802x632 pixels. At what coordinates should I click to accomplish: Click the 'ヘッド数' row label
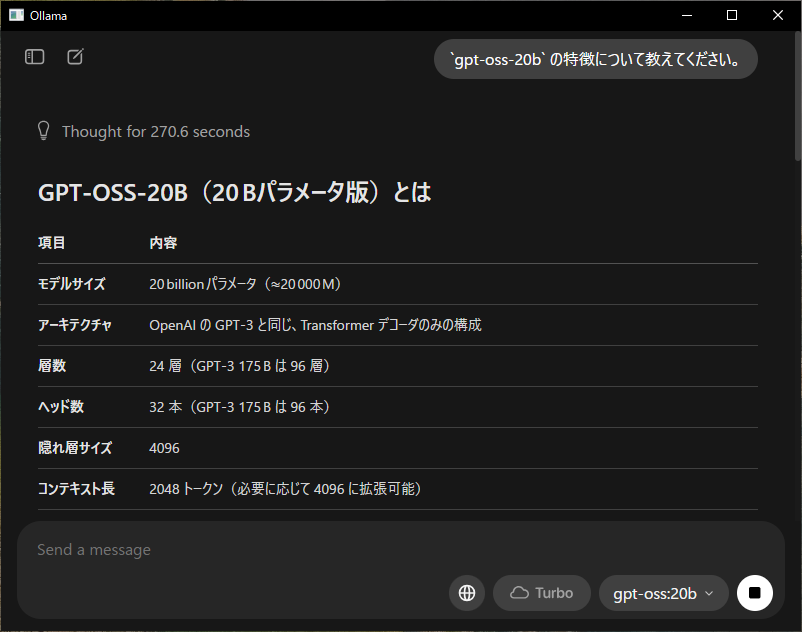point(61,407)
